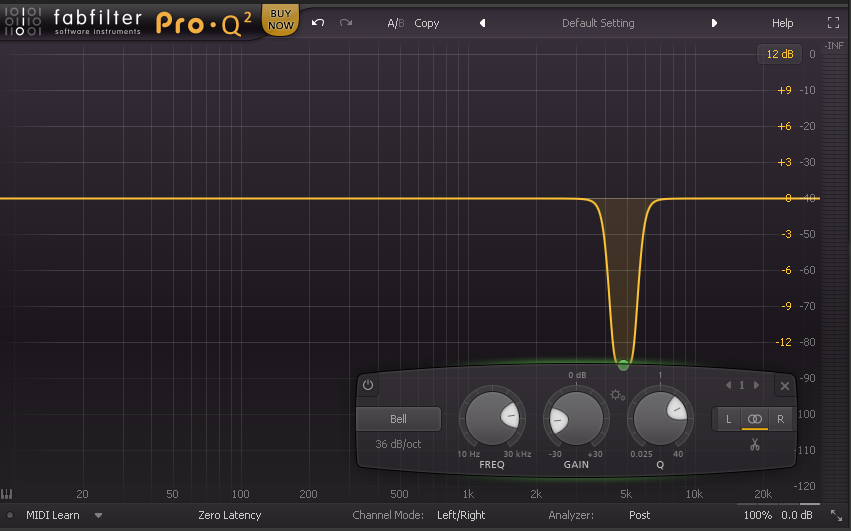This screenshot has height=531, width=851.
Task: Go to the next preset arrow
Action: click(714, 23)
